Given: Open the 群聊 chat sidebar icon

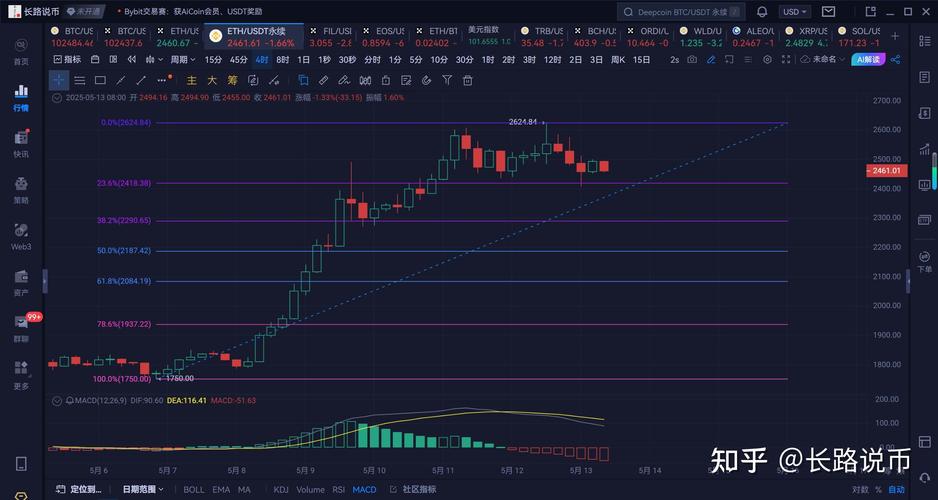Looking at the screenshot, I should pyautogui.click(x=21, y=328).
